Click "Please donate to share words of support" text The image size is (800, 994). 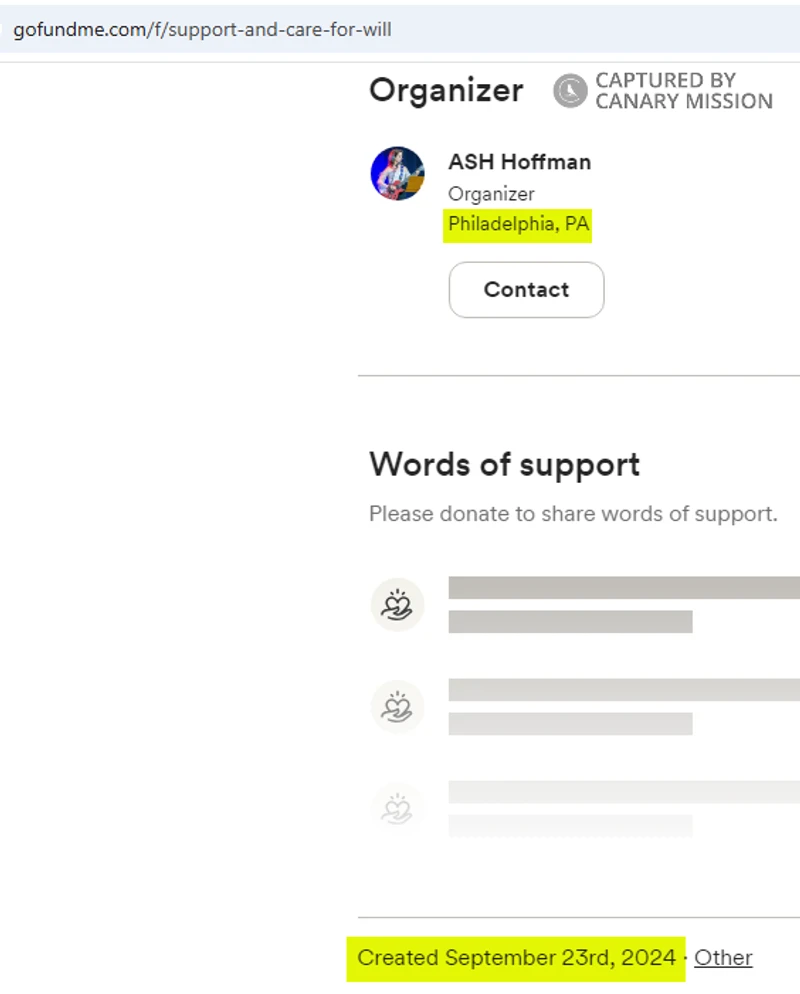click(572, 514)
